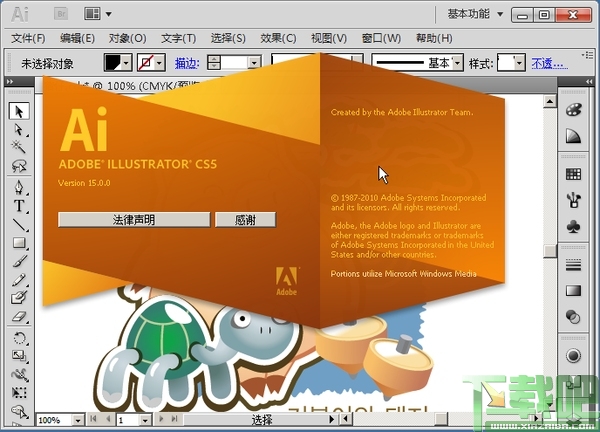Viewport: 600px width, 432px height.
Task: Open the artboard number dropdown
Action: tap(145, 420)
